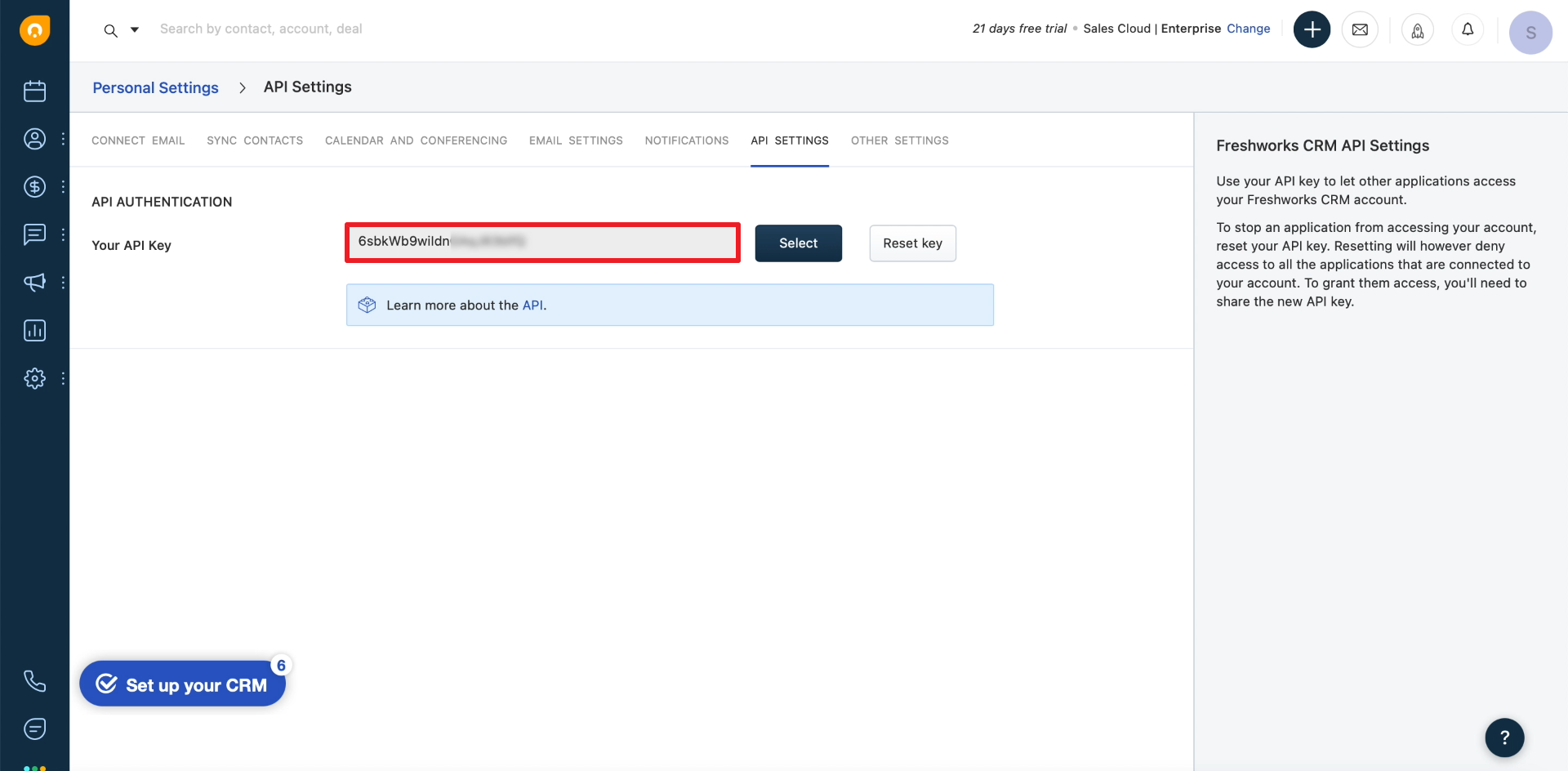1568x771 pixels.
Task: Click the Sales Cloud | Enterprise label
Action: click(x=1151, y=29)
